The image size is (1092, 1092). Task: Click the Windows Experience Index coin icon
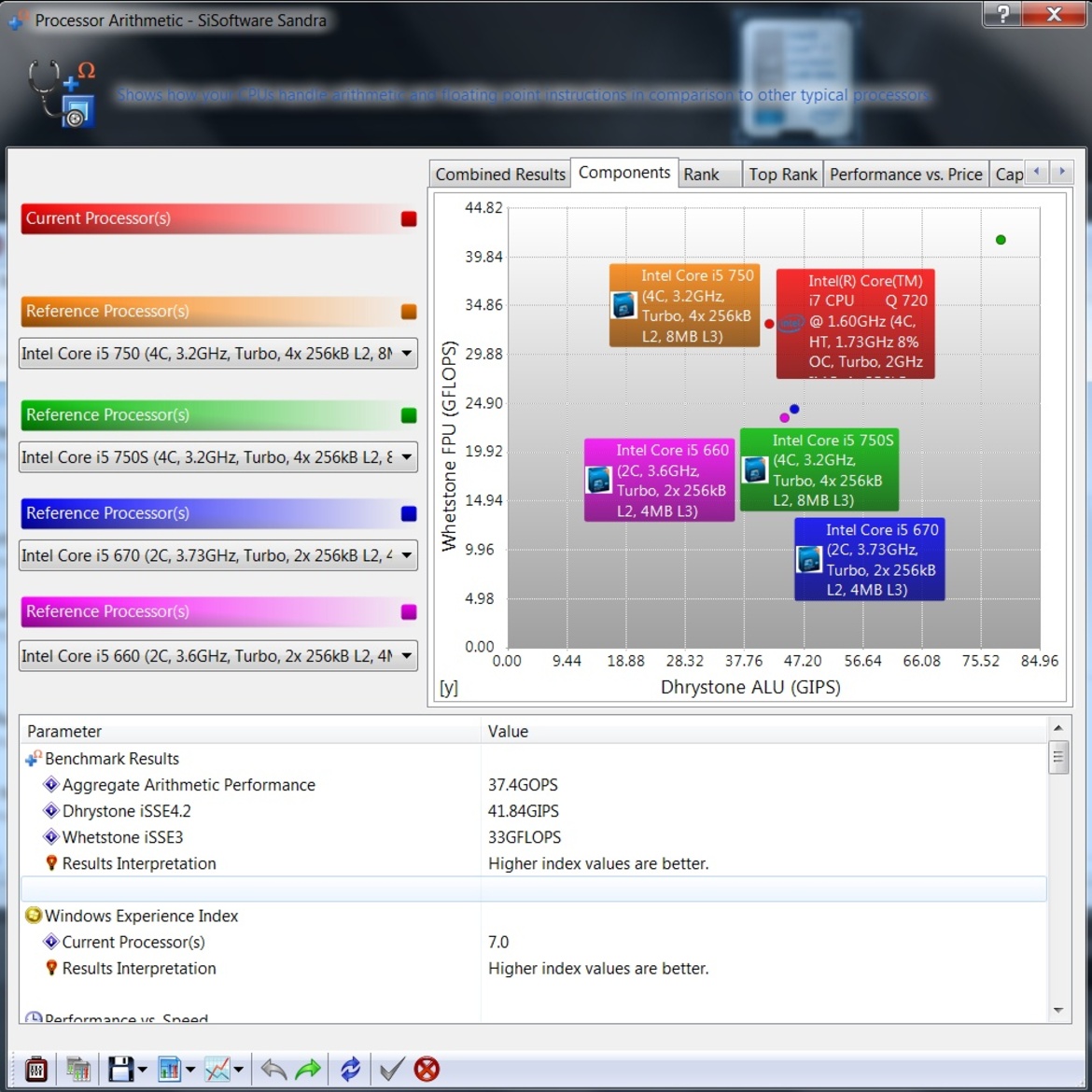(x=33, y=915)
